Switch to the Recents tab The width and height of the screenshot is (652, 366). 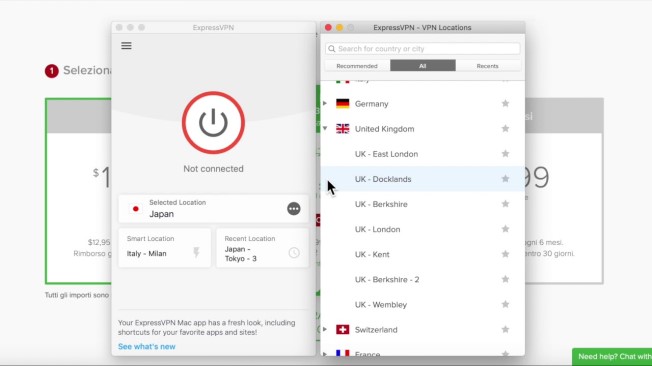(488, 66)
